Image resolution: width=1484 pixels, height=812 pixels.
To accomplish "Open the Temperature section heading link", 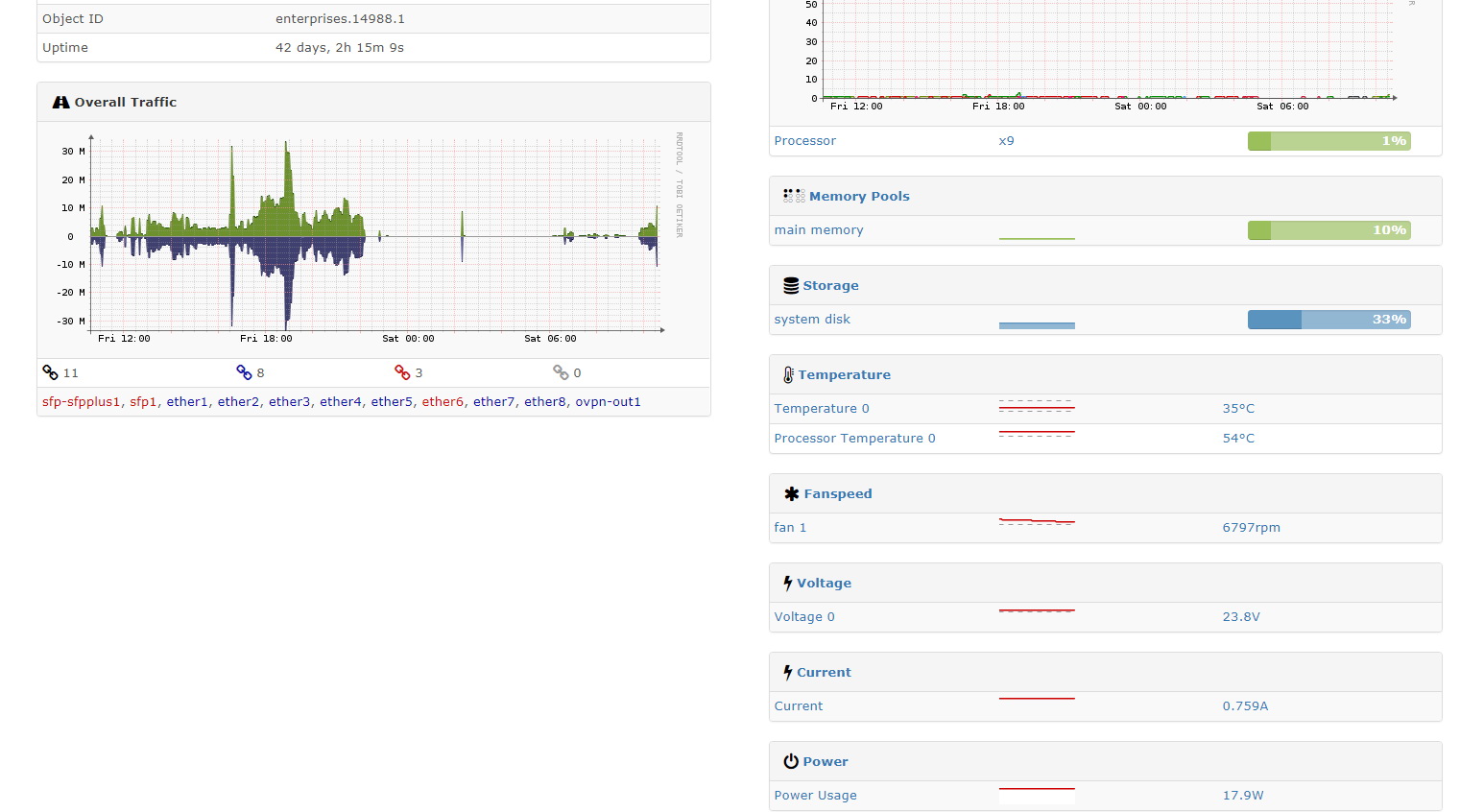I will [844, 374].
